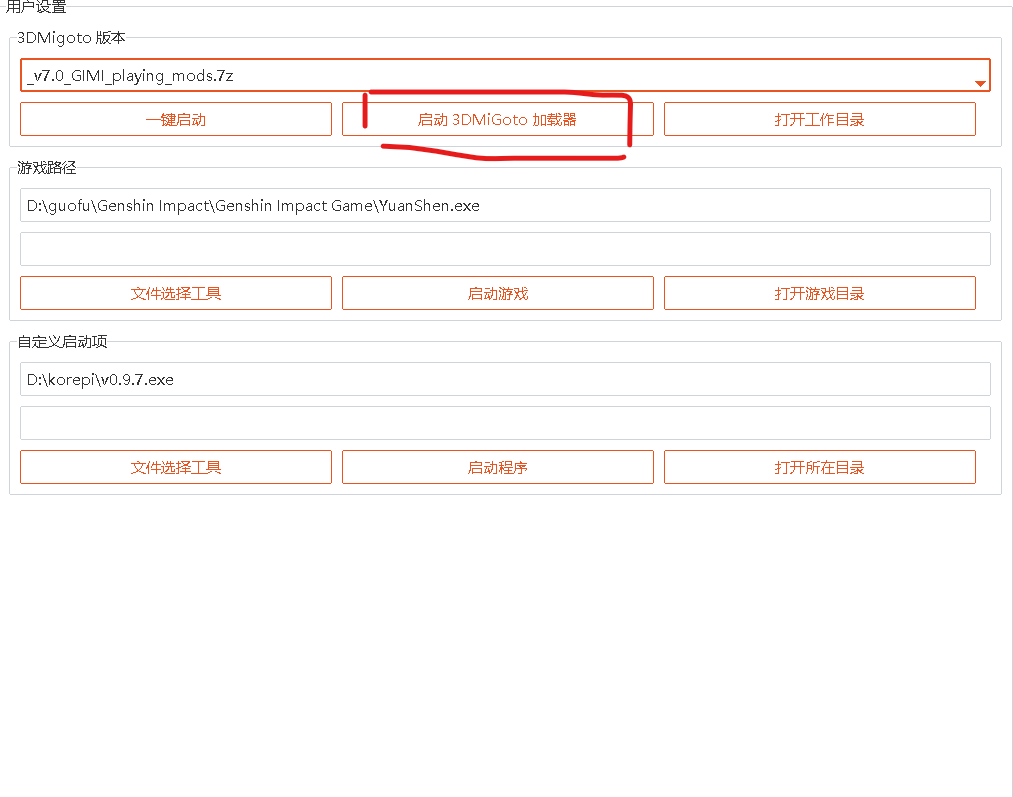The image size is (1013, 797).
Task: Expand the 3DMigoto version dropdown arrow
Action: coord(979,83)
